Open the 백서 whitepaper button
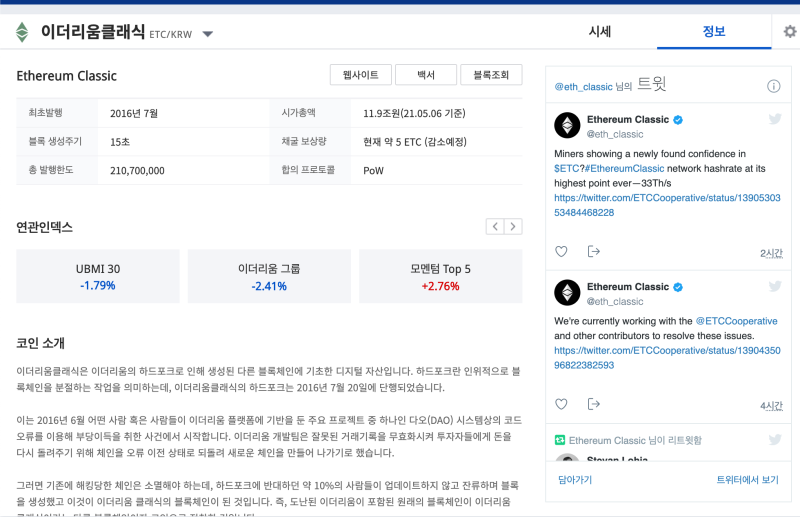 click(426, 75)
